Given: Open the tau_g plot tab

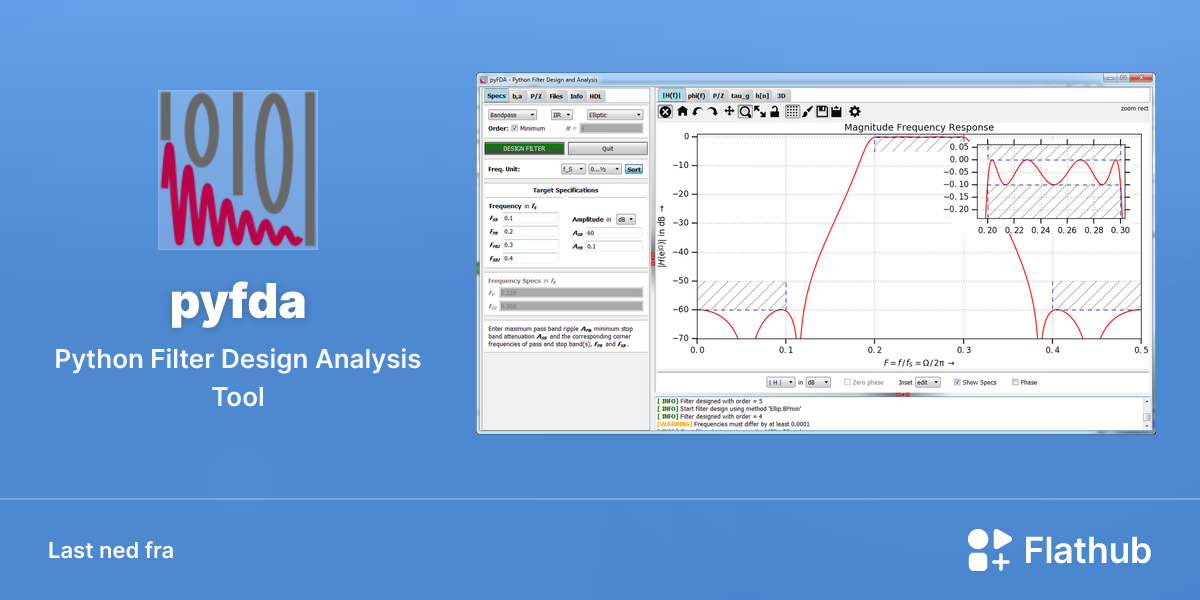Looking at the screenshot, I should point(740,95).
